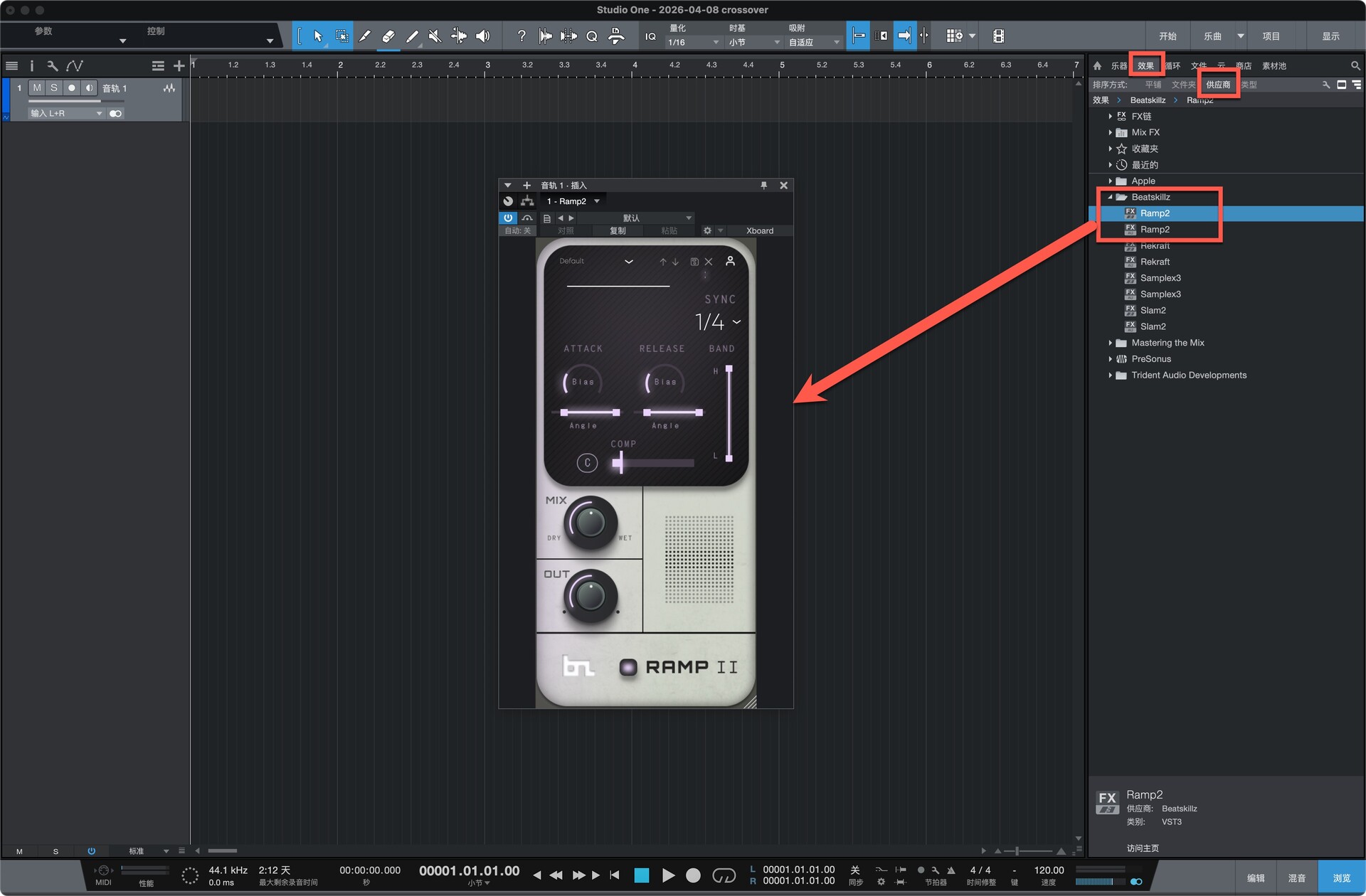
Task: Activate the Listen speaker tool
Action: coord(482,36)
